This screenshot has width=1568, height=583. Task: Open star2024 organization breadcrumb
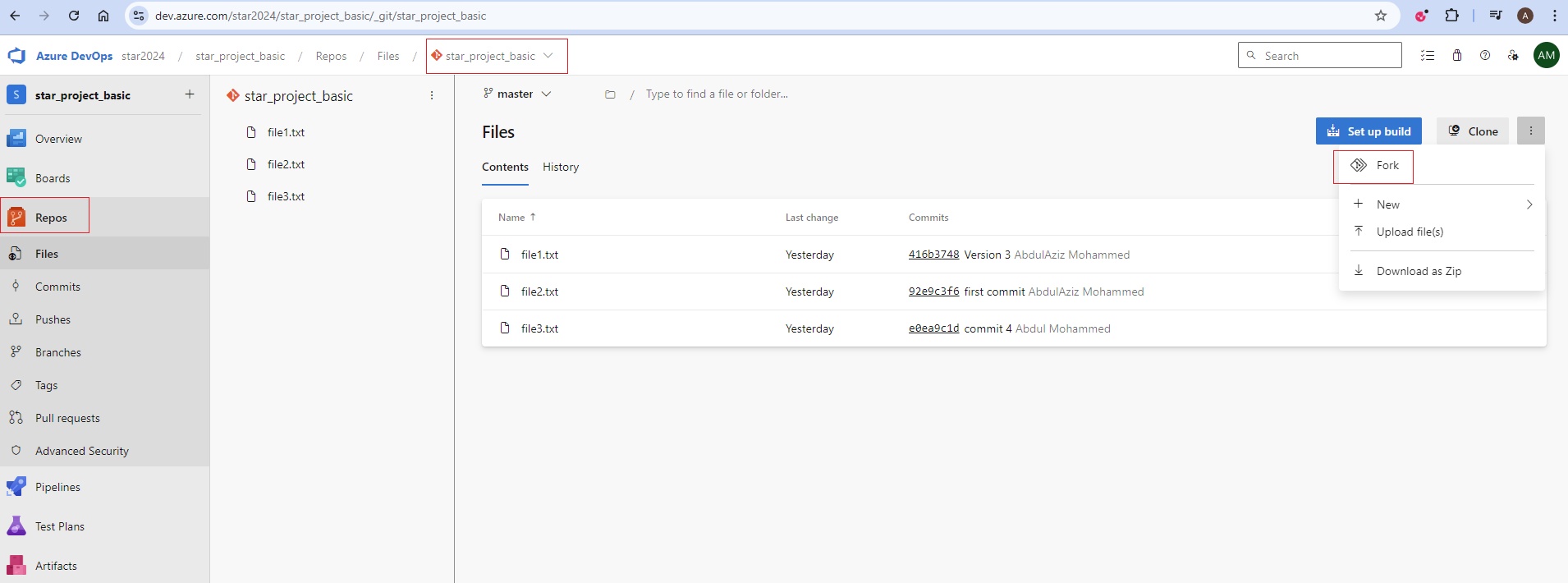[x=143, y=56]
